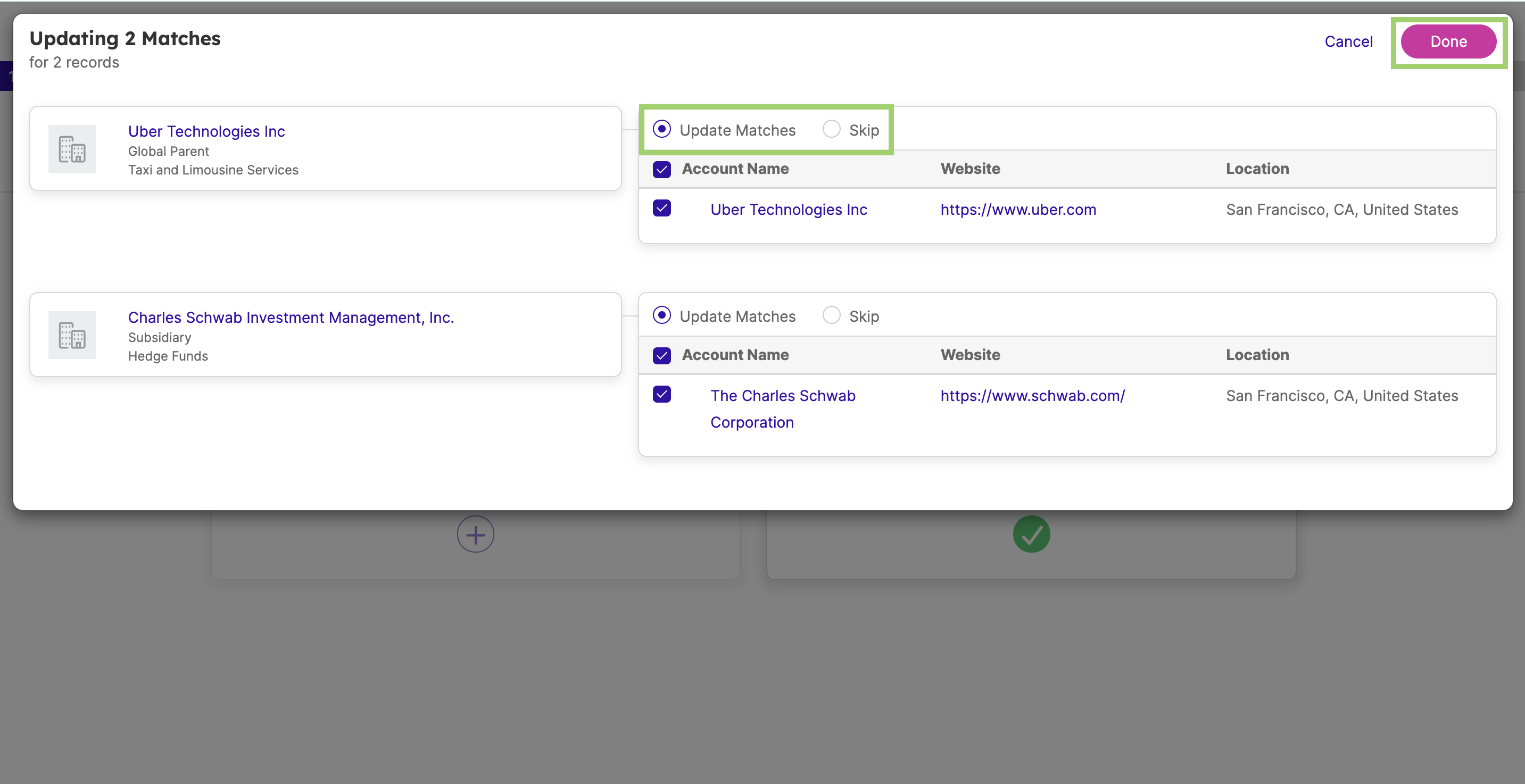Viewport: 1525px width, 784px height.
Task: Click Account Name header in Schwab table
Action: point(735,355)
